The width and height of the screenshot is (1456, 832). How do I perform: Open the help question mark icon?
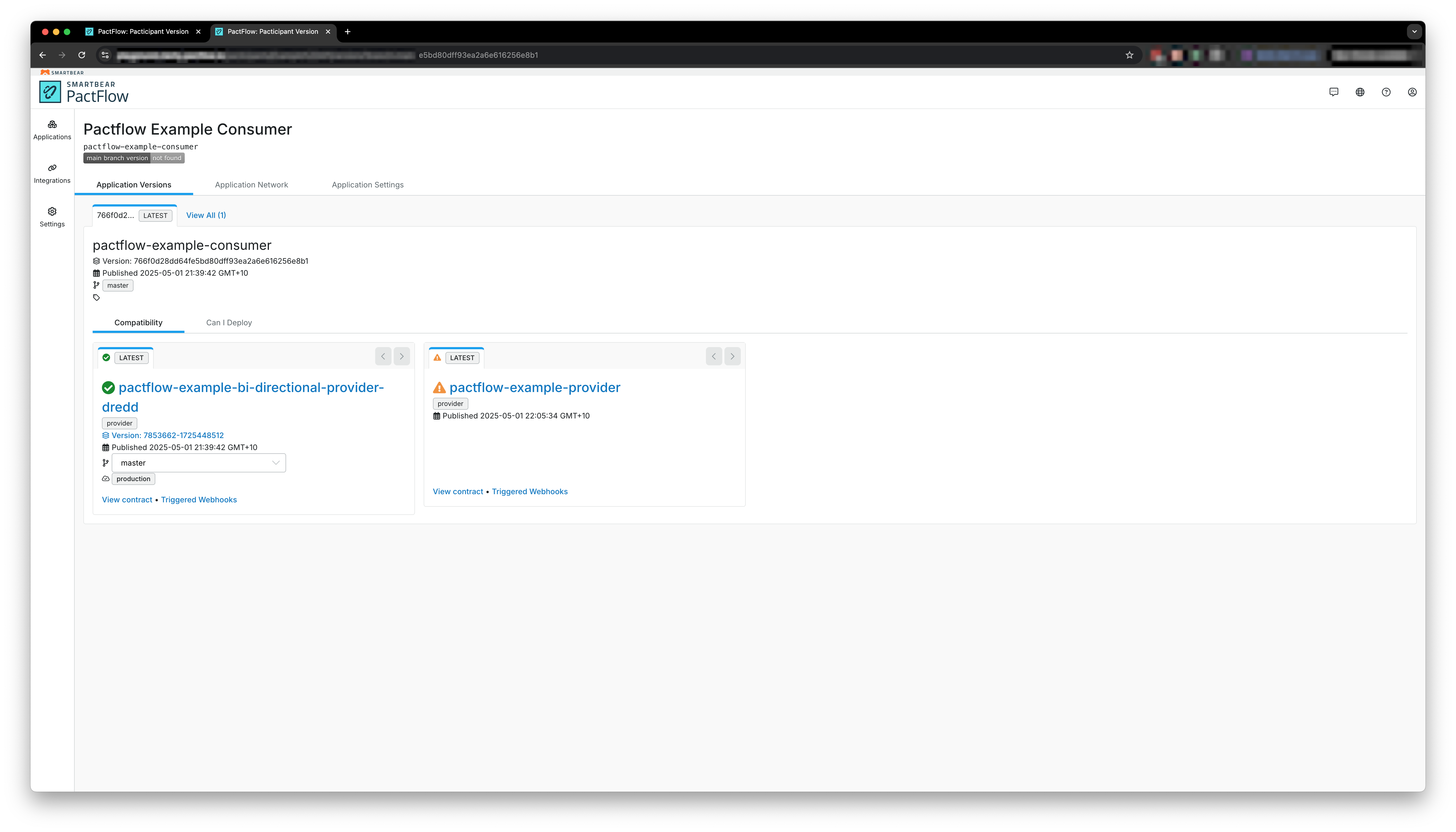pos(1386,92)
